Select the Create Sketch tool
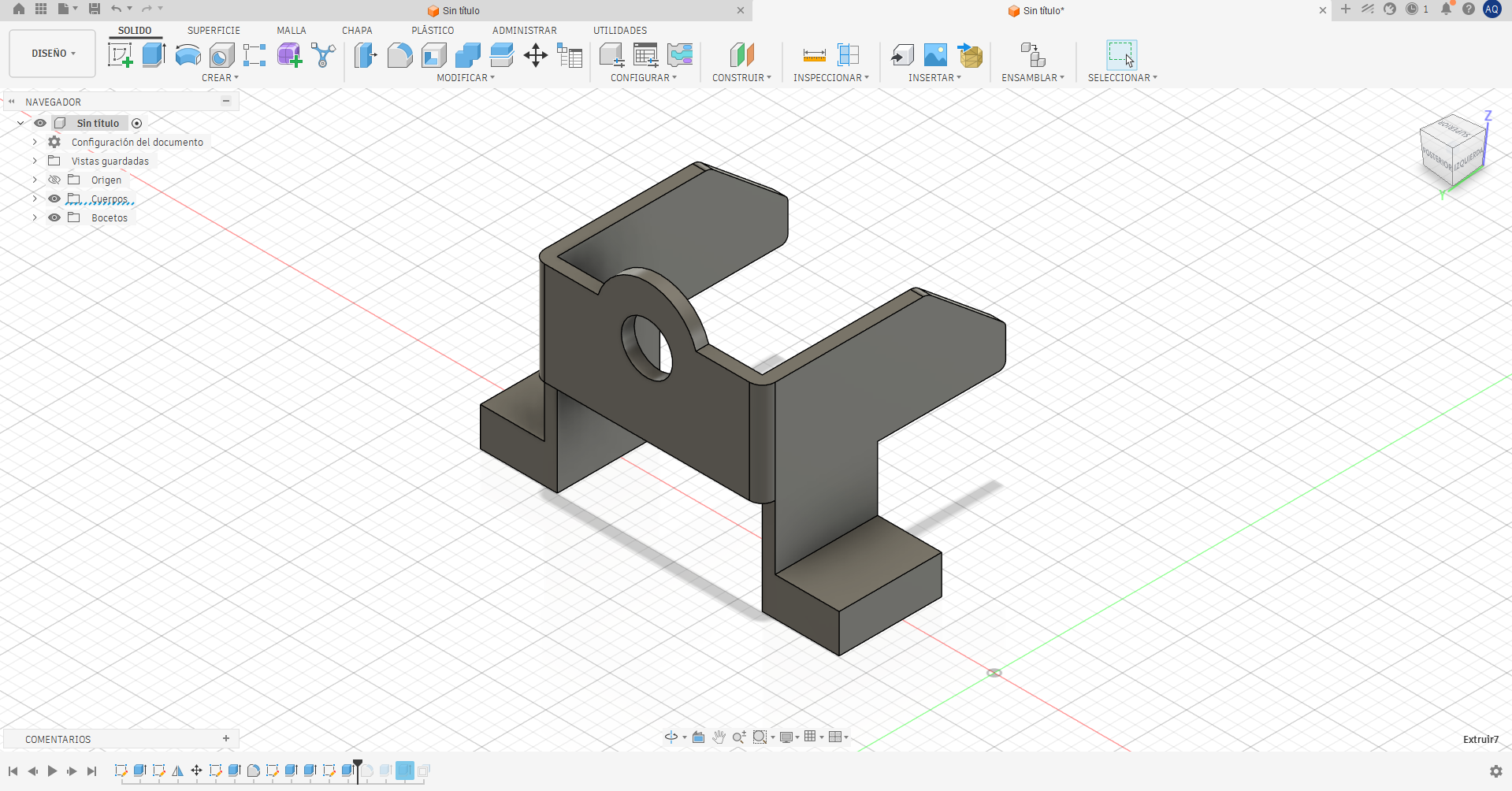Image resolution: width=1512 pixels, height=791 pixels. click(120, 55)
